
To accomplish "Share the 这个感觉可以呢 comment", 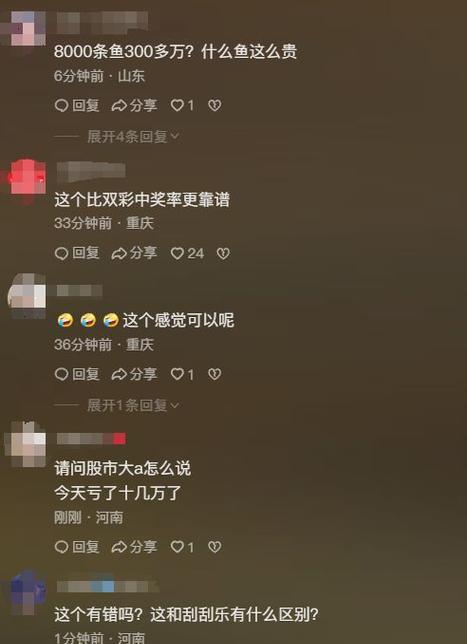I will pos(134,374).
